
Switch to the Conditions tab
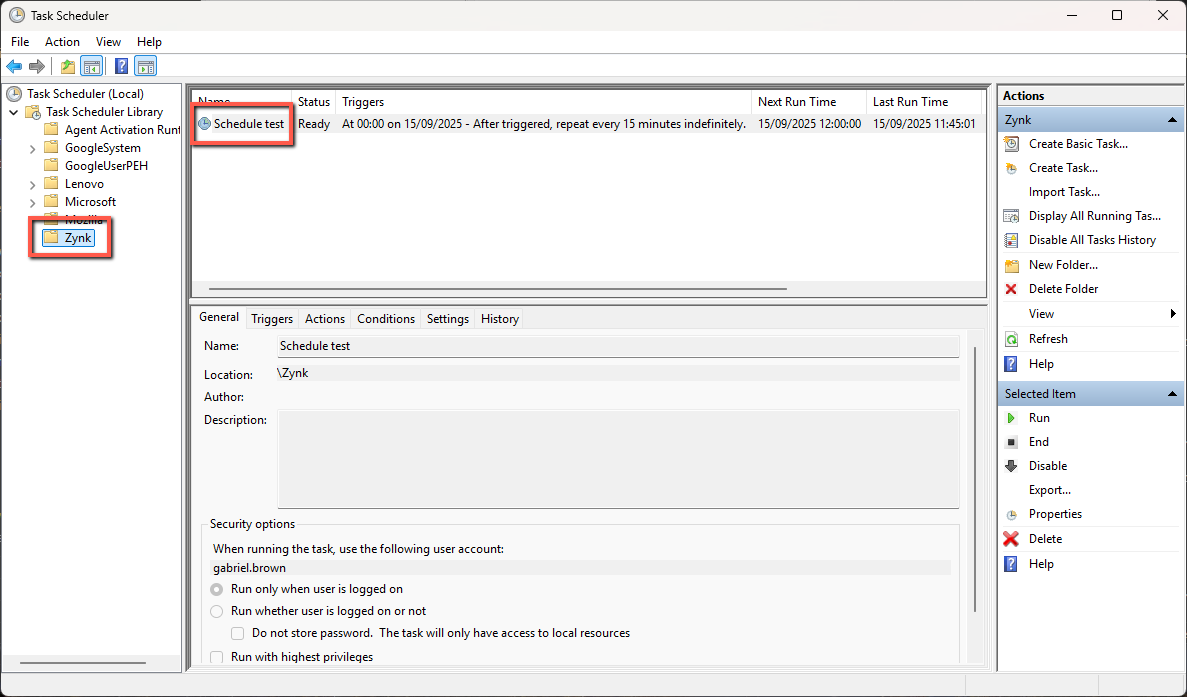coord(386,319)
